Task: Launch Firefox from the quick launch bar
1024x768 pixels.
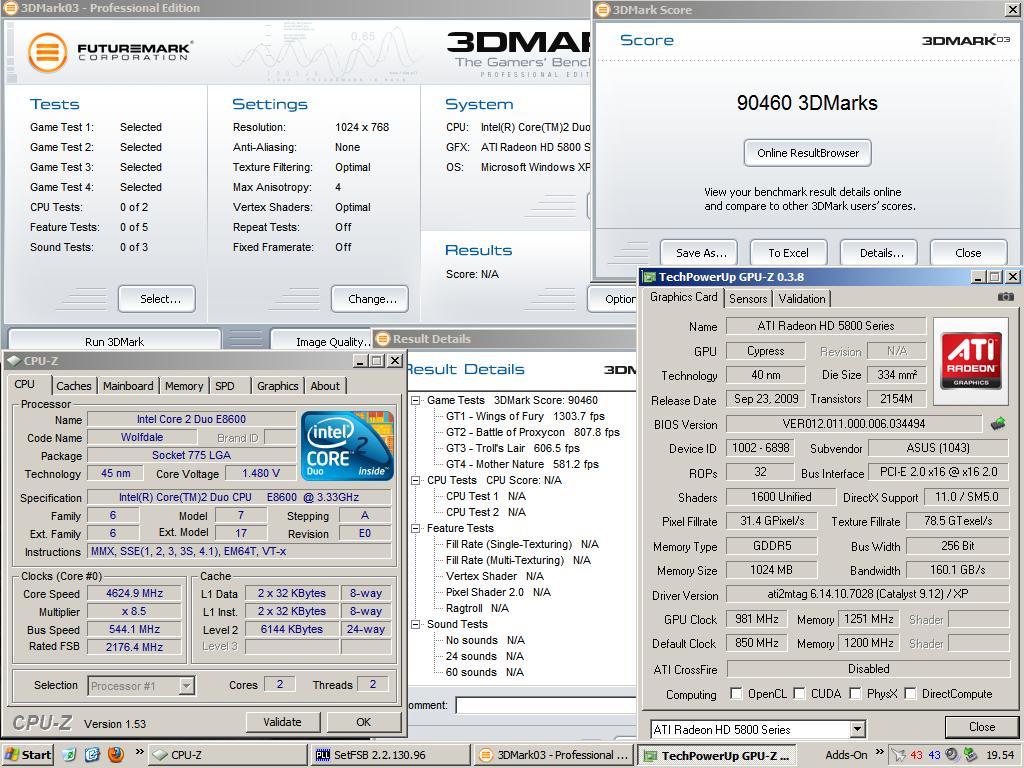Action: (x=116, y=754)
